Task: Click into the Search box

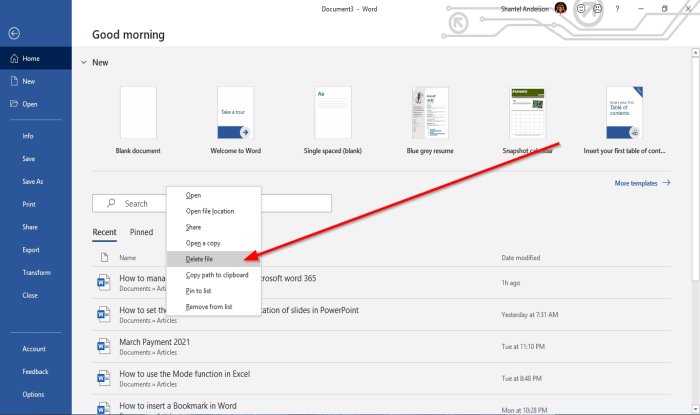Action: (x=212, y=203)
